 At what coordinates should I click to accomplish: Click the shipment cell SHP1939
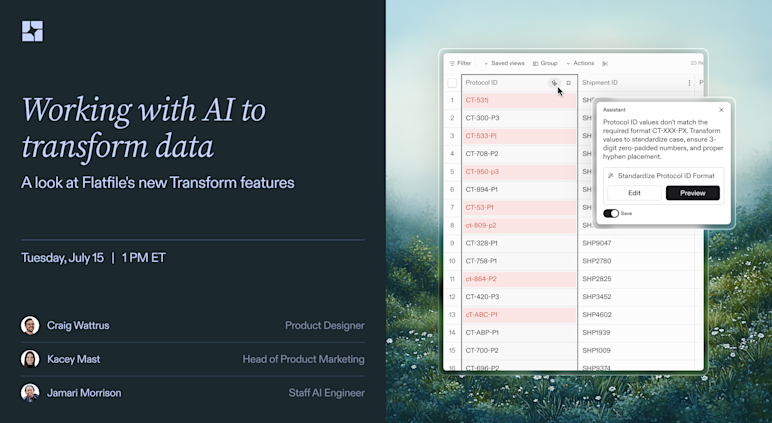[636, 332]
